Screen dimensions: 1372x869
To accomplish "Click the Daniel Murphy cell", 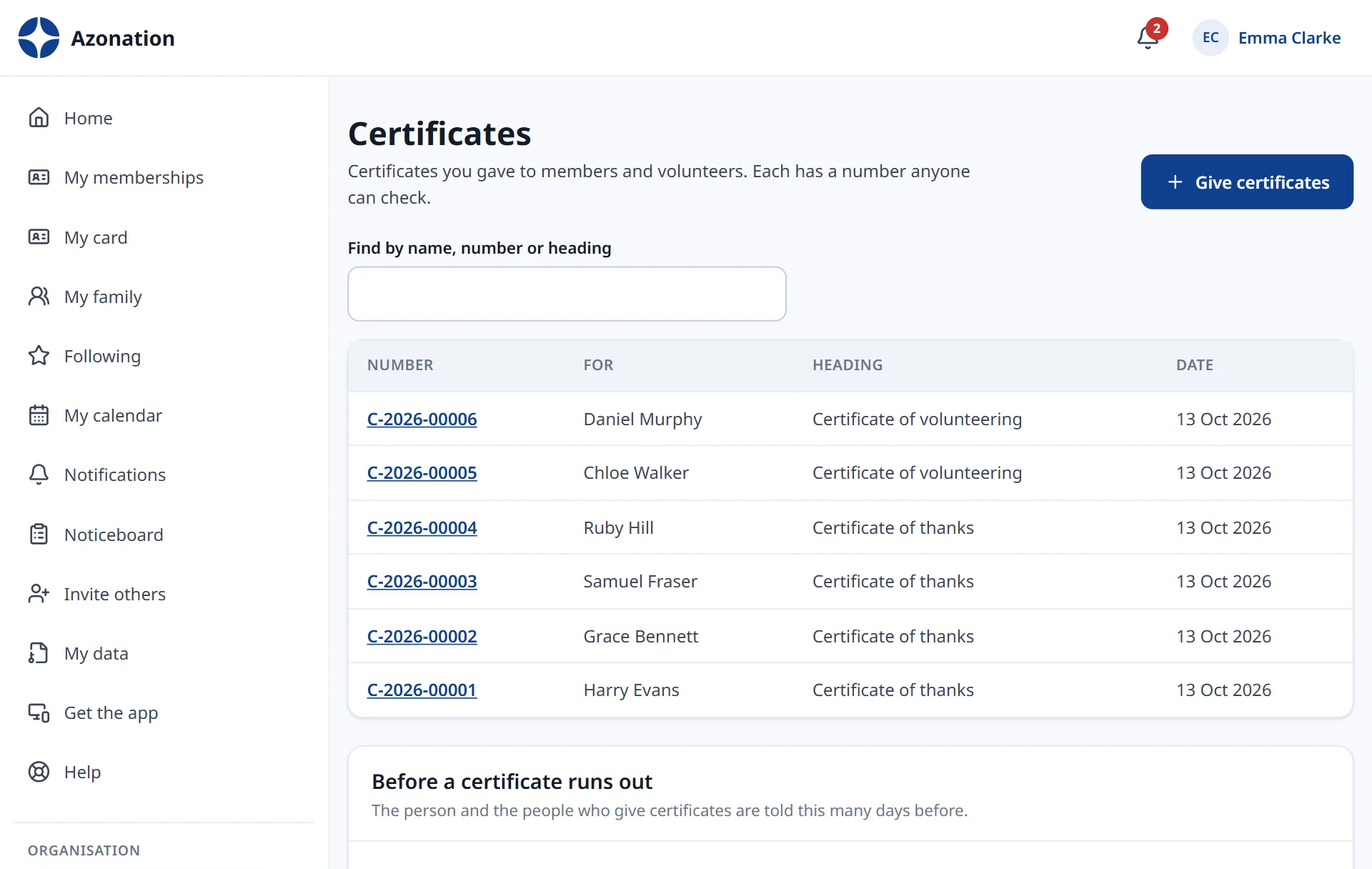I will click(x=642, y=419).
